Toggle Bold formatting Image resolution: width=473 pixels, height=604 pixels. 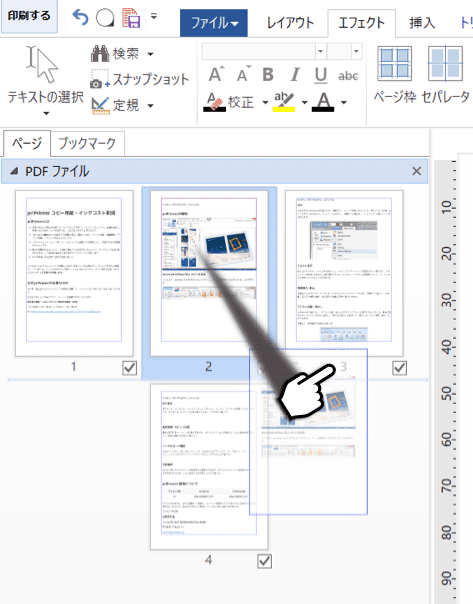coord(268,75)
